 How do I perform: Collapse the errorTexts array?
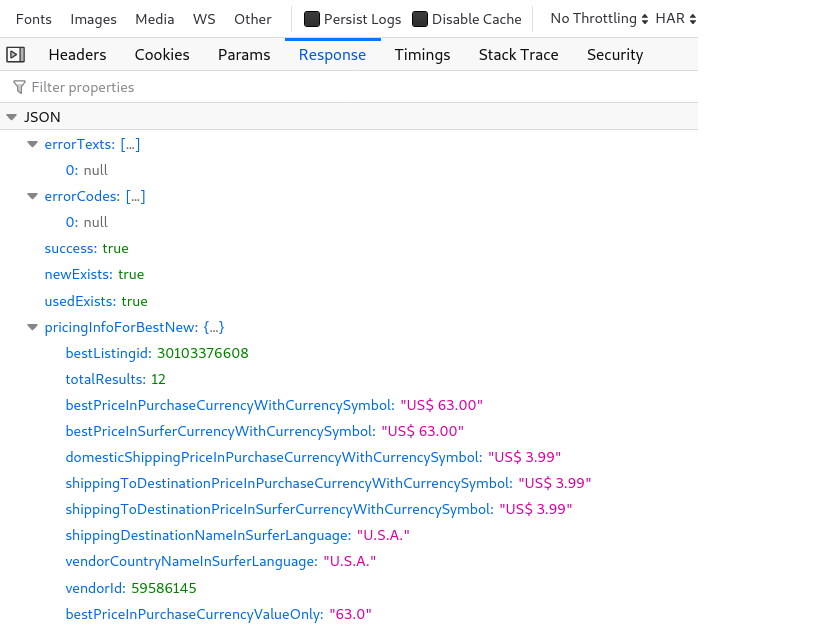pos(33,144)
